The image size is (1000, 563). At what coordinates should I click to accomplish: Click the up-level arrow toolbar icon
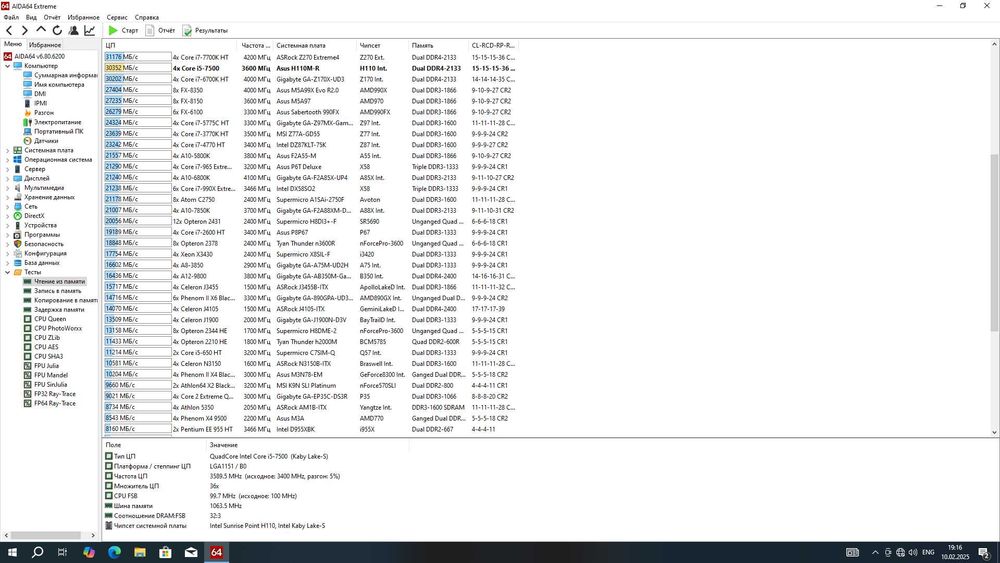coord(41,30)
